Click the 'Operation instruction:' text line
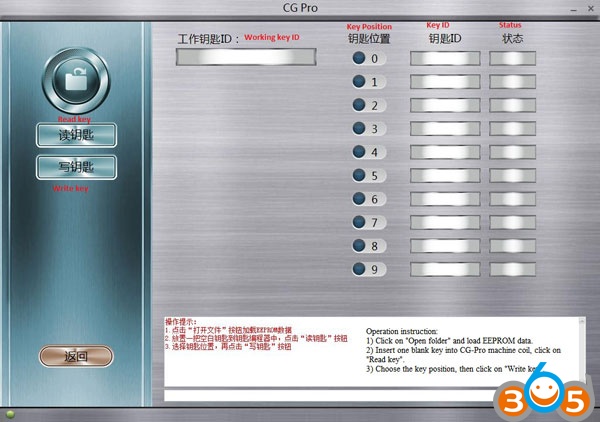Viewport: 600px width, 422px height. [401, 331]
